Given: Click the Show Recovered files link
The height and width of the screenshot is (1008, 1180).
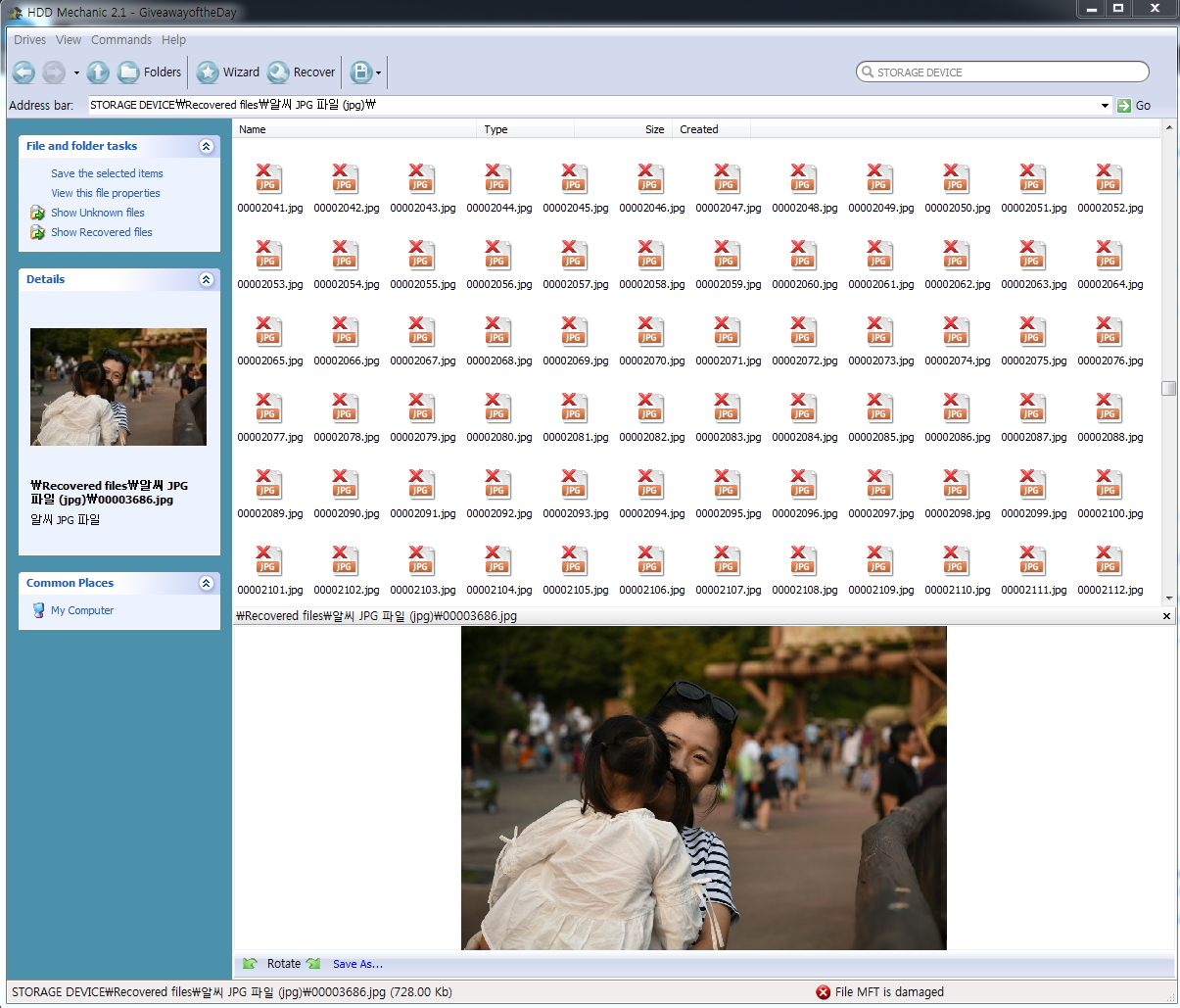Looking at the screenshot, I should [101, 232].
